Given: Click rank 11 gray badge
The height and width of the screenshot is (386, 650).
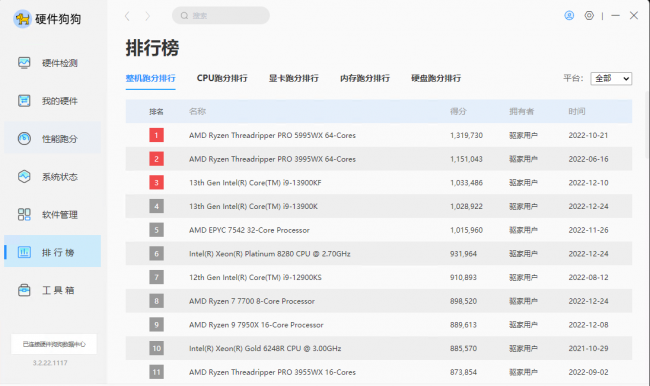Looking at the screenshot, I should [x=156, y=372].
